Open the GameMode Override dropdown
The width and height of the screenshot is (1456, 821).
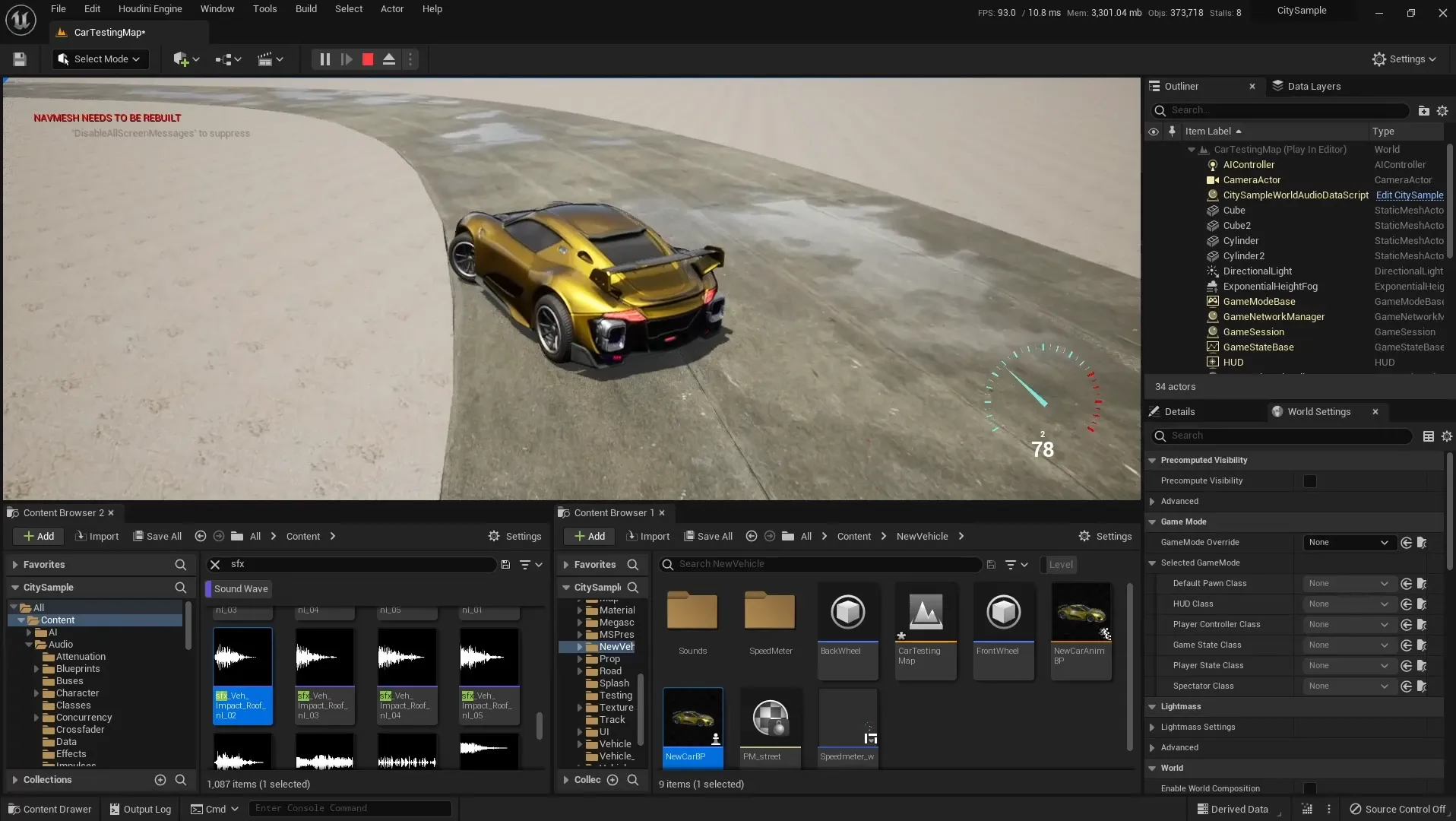pos(1349,542)
